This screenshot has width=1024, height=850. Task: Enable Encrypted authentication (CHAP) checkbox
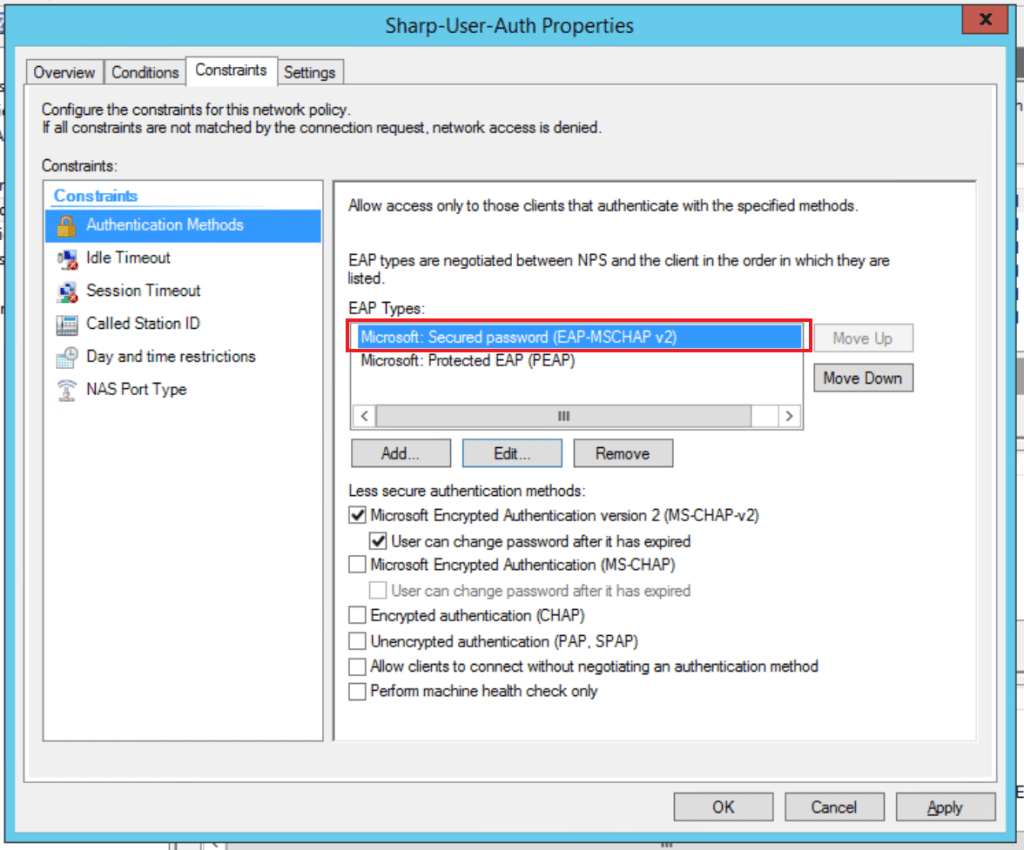tap(357, 616)
